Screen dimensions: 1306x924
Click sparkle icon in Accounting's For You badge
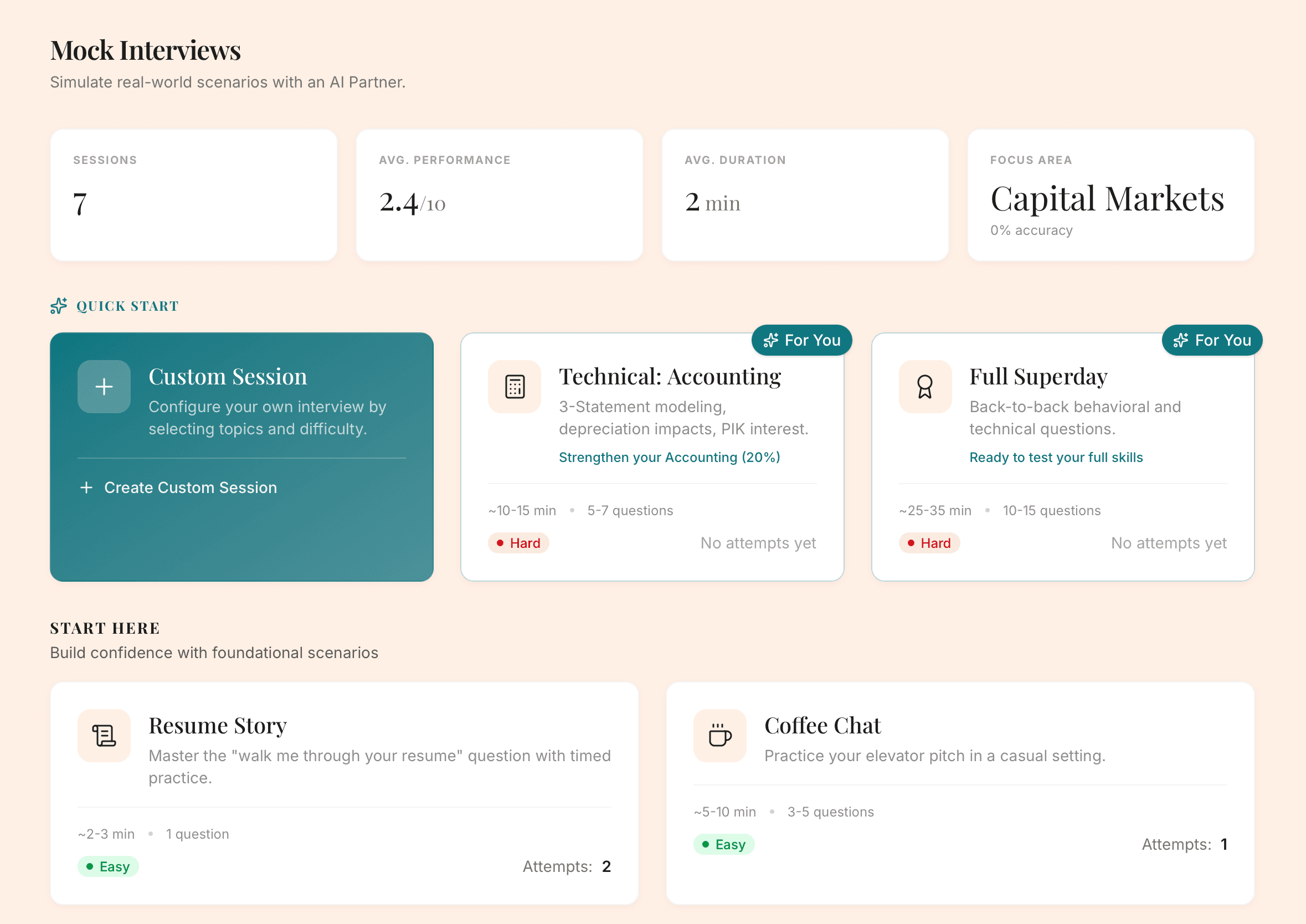[771, 340]
